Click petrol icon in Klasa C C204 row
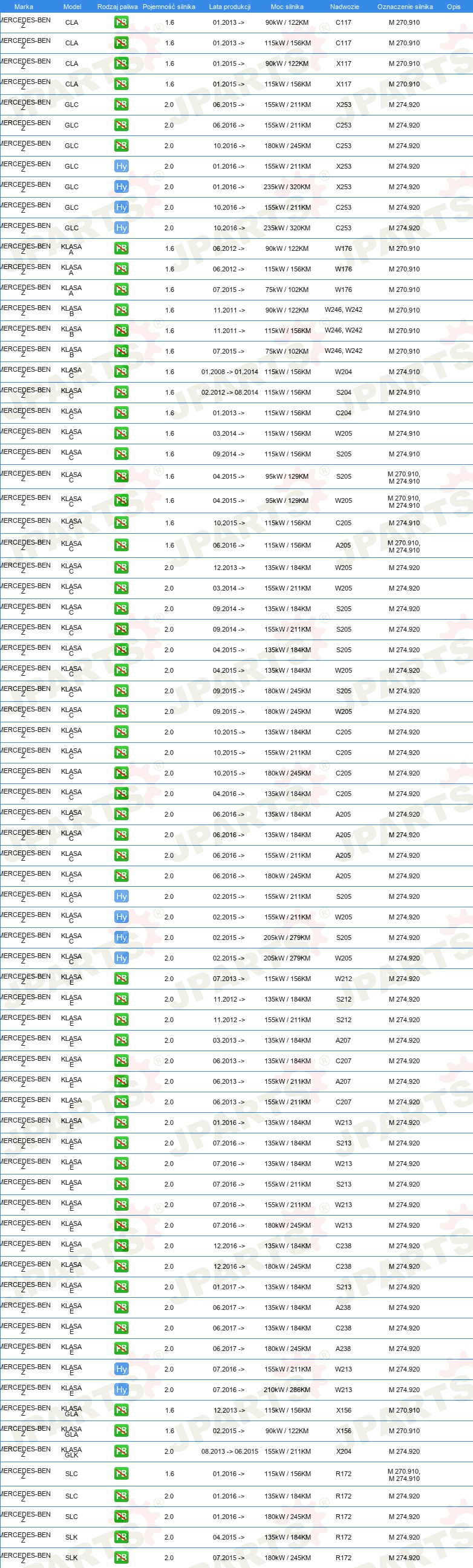473x1568 pixels. [x=121, y=413]
